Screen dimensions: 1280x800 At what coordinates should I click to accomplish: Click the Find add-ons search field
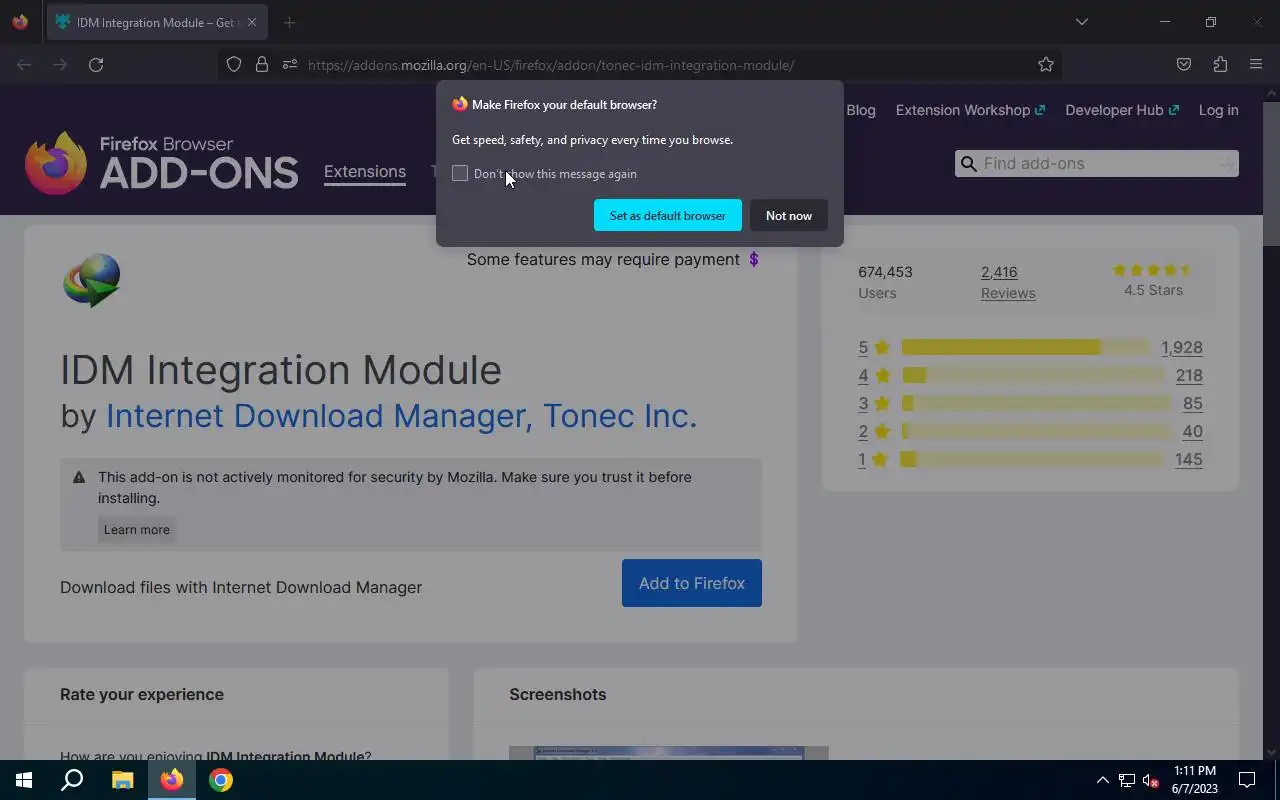(1096, 163)
